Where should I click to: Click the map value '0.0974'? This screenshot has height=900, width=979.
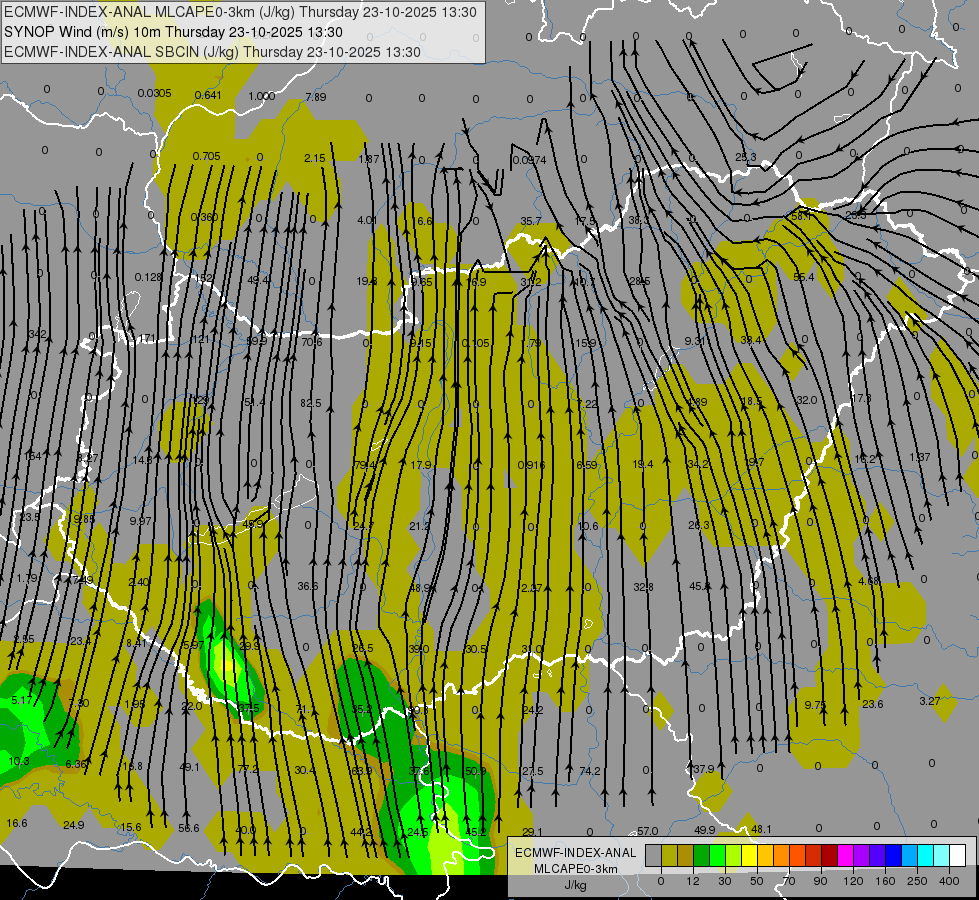(529, 160)
